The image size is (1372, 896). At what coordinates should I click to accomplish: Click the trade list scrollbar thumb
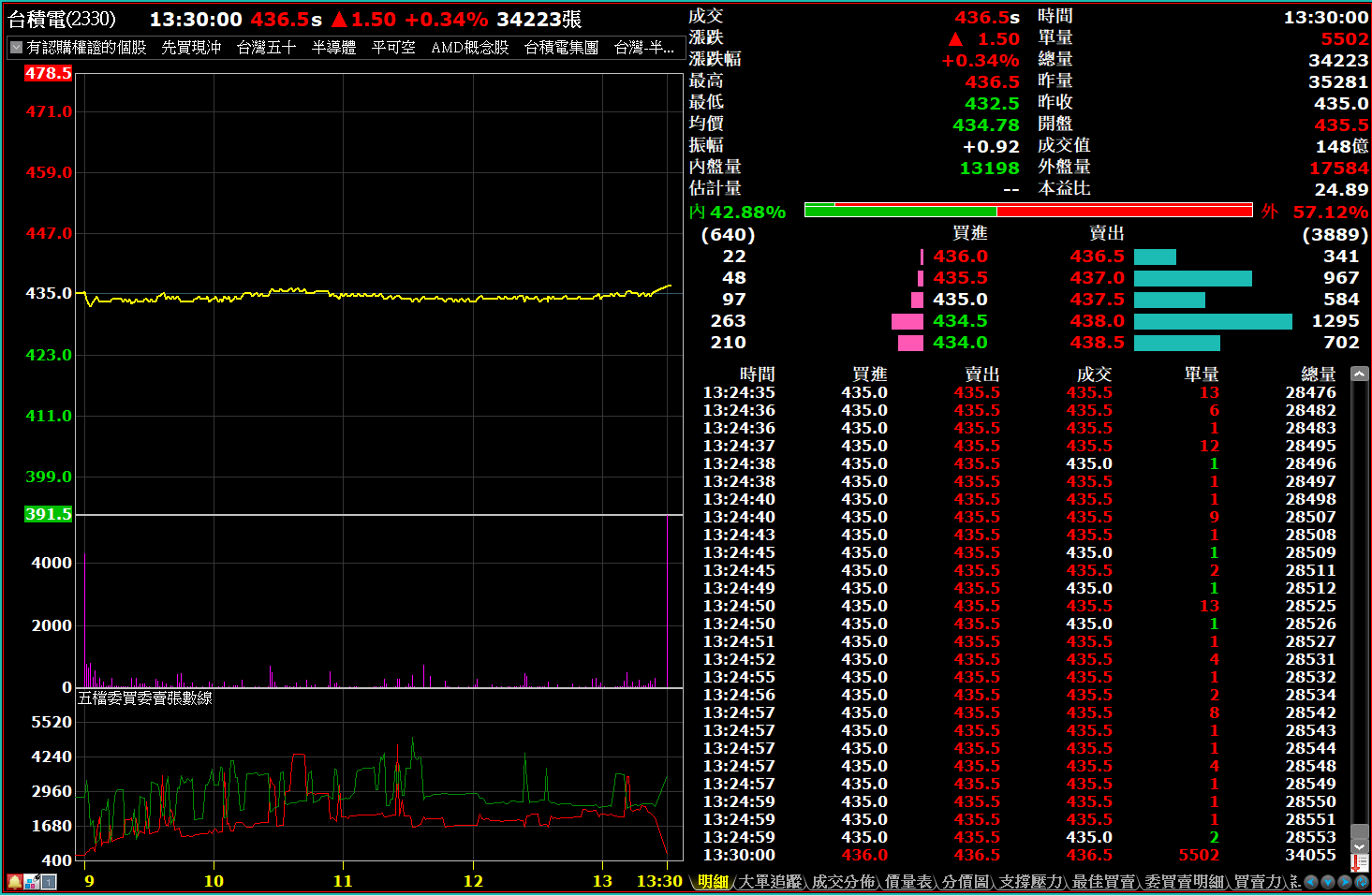[1359, 831]
